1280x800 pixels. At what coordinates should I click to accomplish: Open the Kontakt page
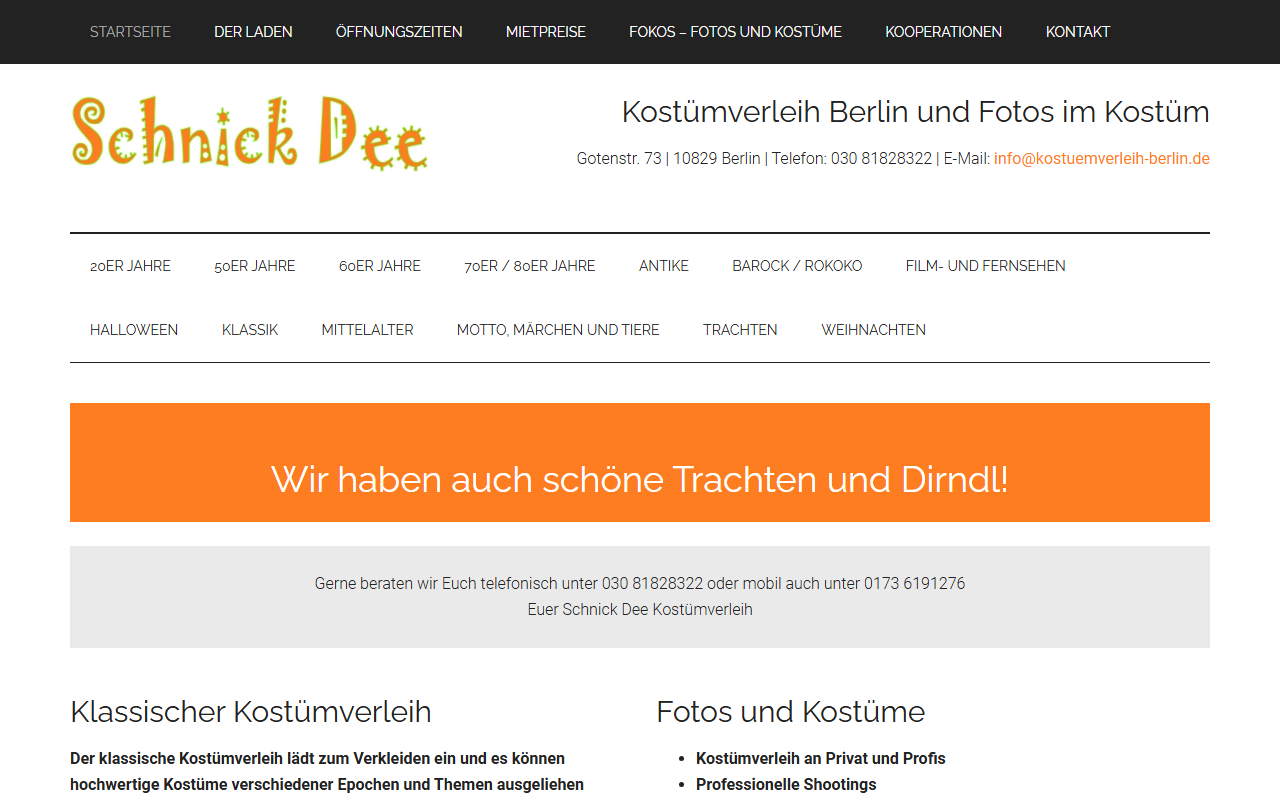click(1078, 32)
